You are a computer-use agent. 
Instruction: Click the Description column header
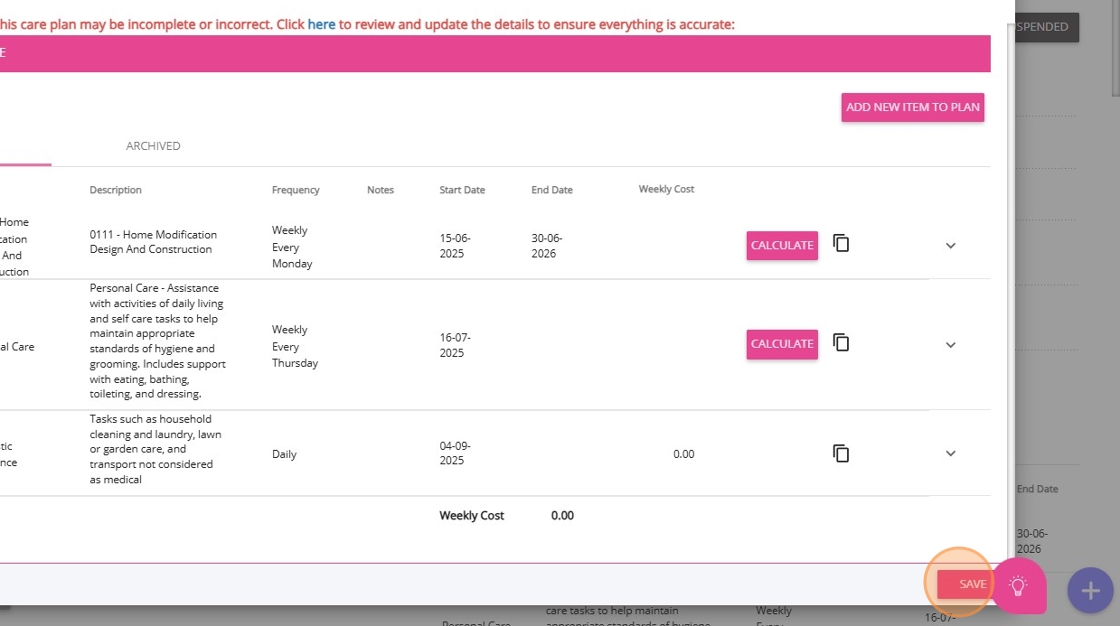click(115, 190)
